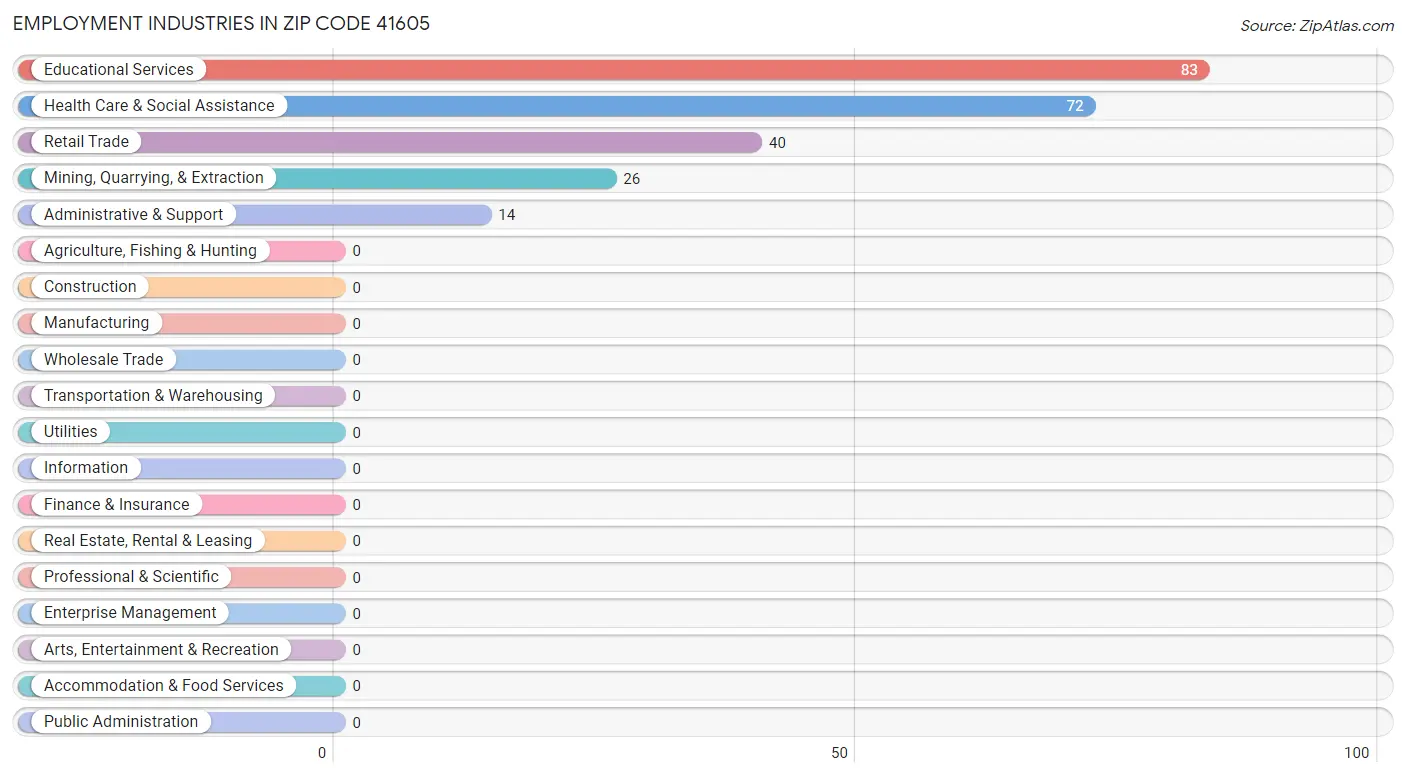
Task: Click the value 83 on Educational Services bar
Action: (1189, 70)
